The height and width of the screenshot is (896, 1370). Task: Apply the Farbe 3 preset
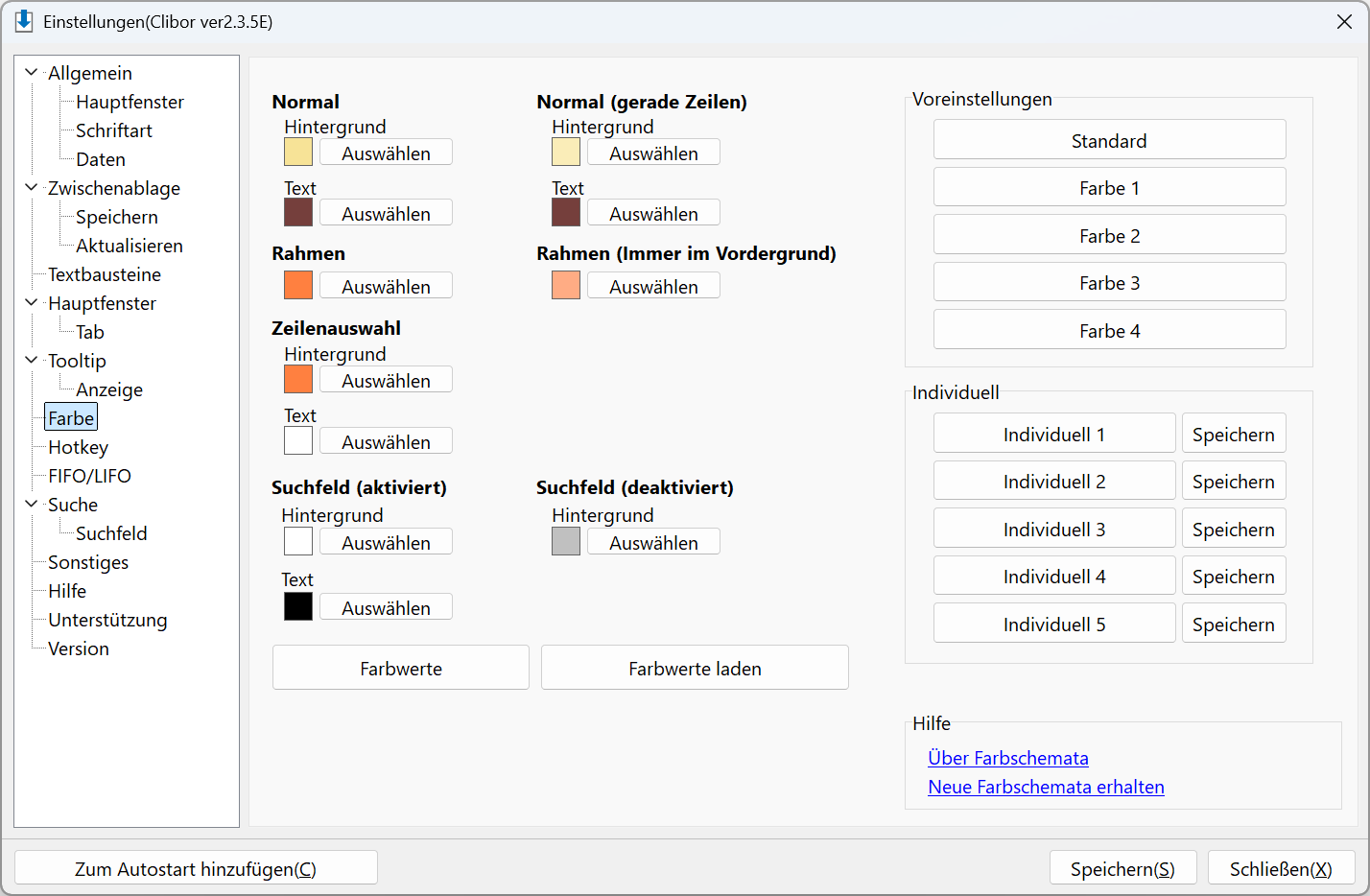coord(1109,282)
